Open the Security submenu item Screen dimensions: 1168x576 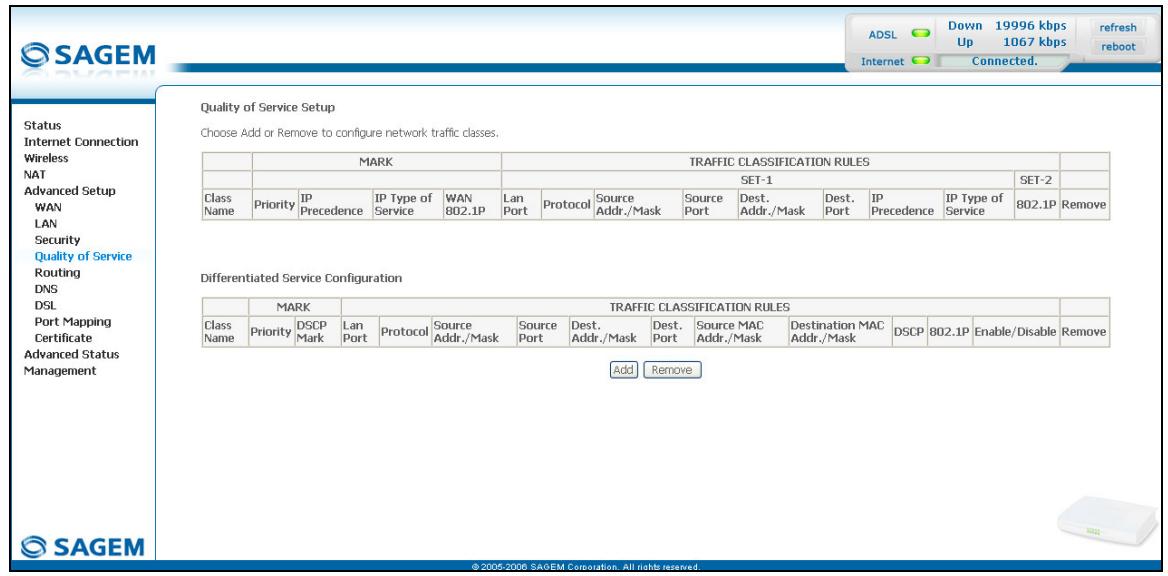coord(57,240)
